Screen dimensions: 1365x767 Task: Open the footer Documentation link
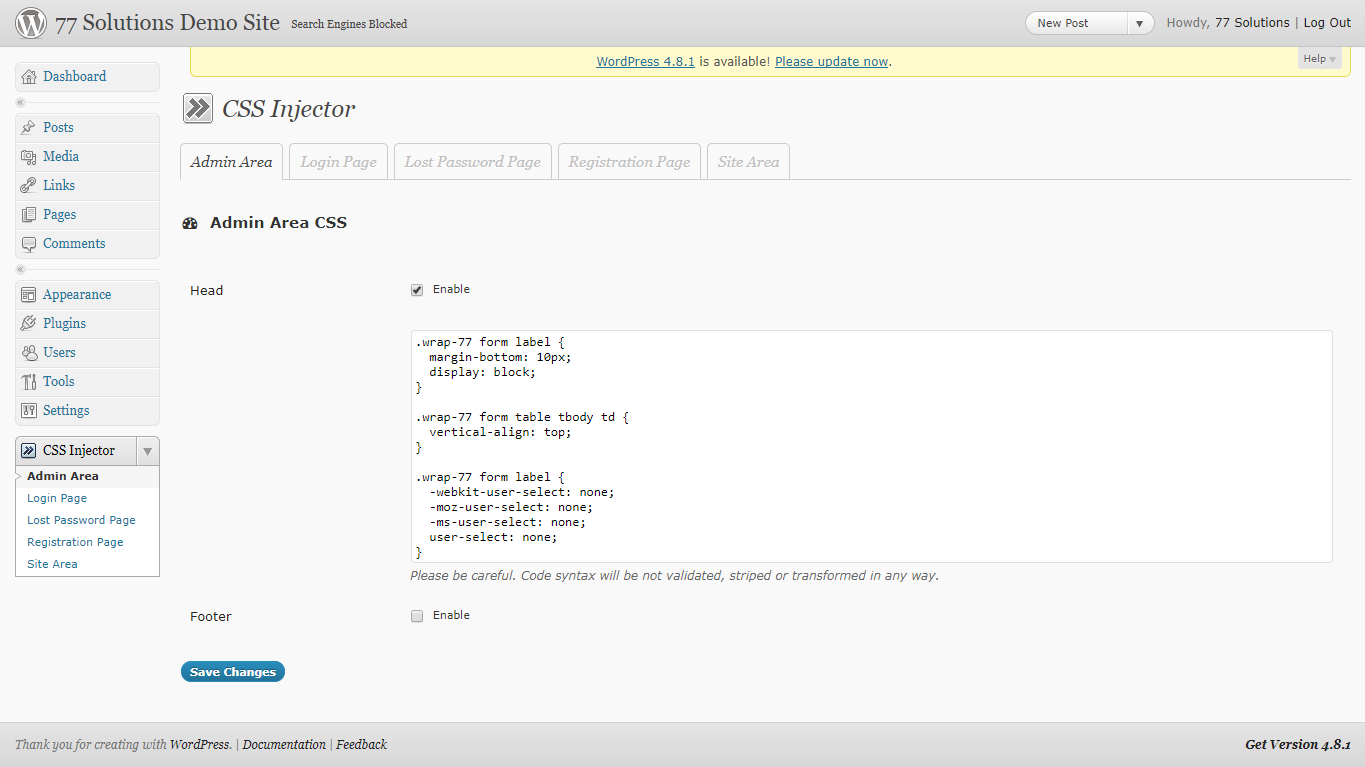click(x=284, y=745)
